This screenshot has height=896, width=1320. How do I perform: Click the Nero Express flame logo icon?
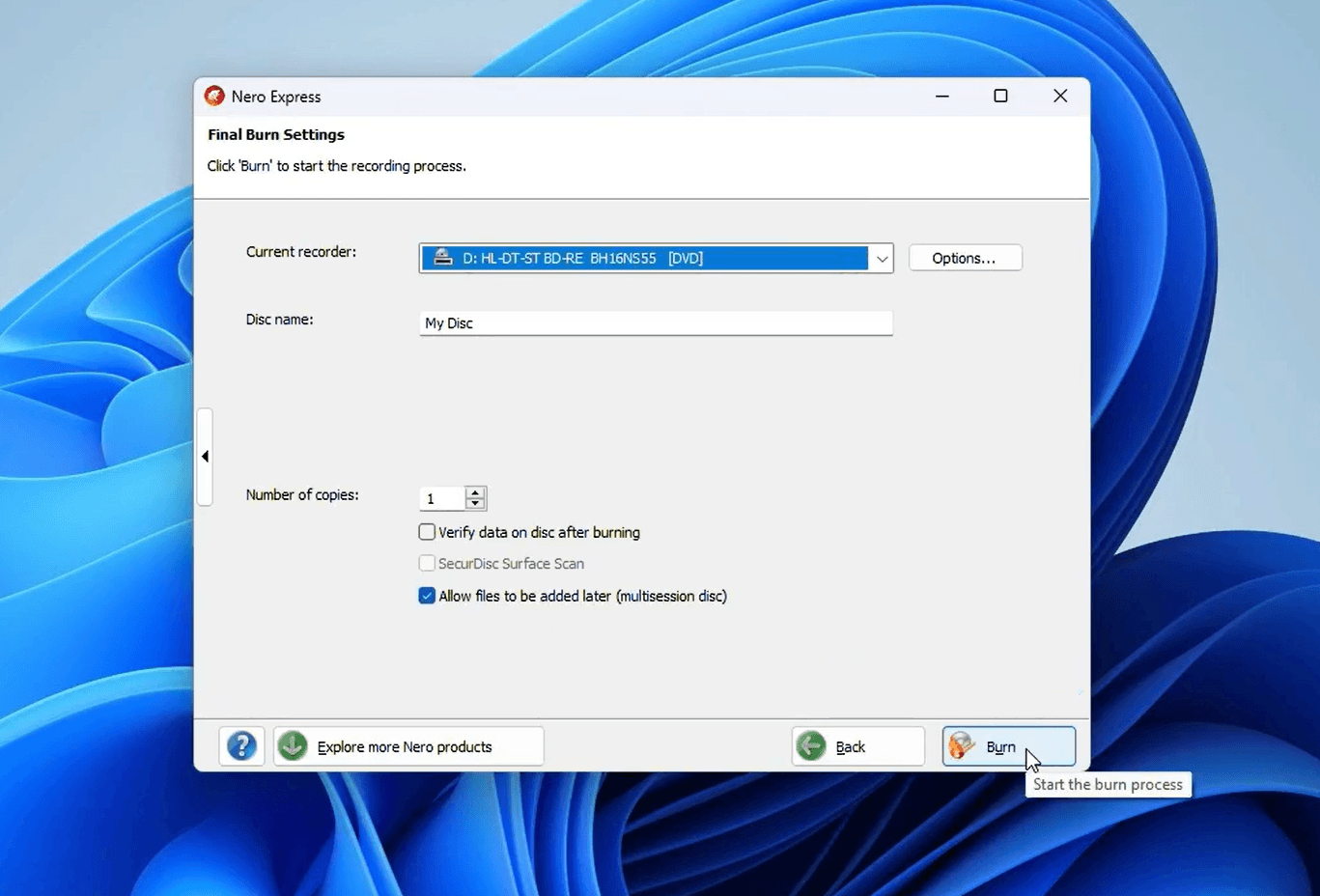[214, 96]
